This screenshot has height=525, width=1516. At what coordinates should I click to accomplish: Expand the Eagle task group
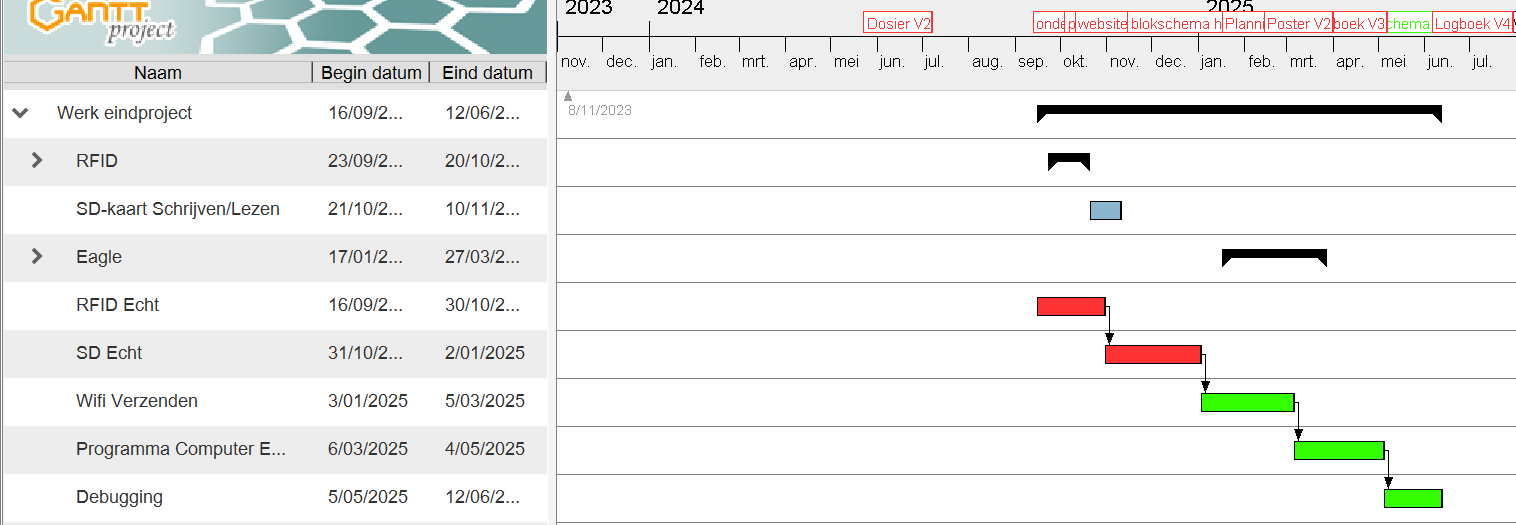[x=37, y=256]
